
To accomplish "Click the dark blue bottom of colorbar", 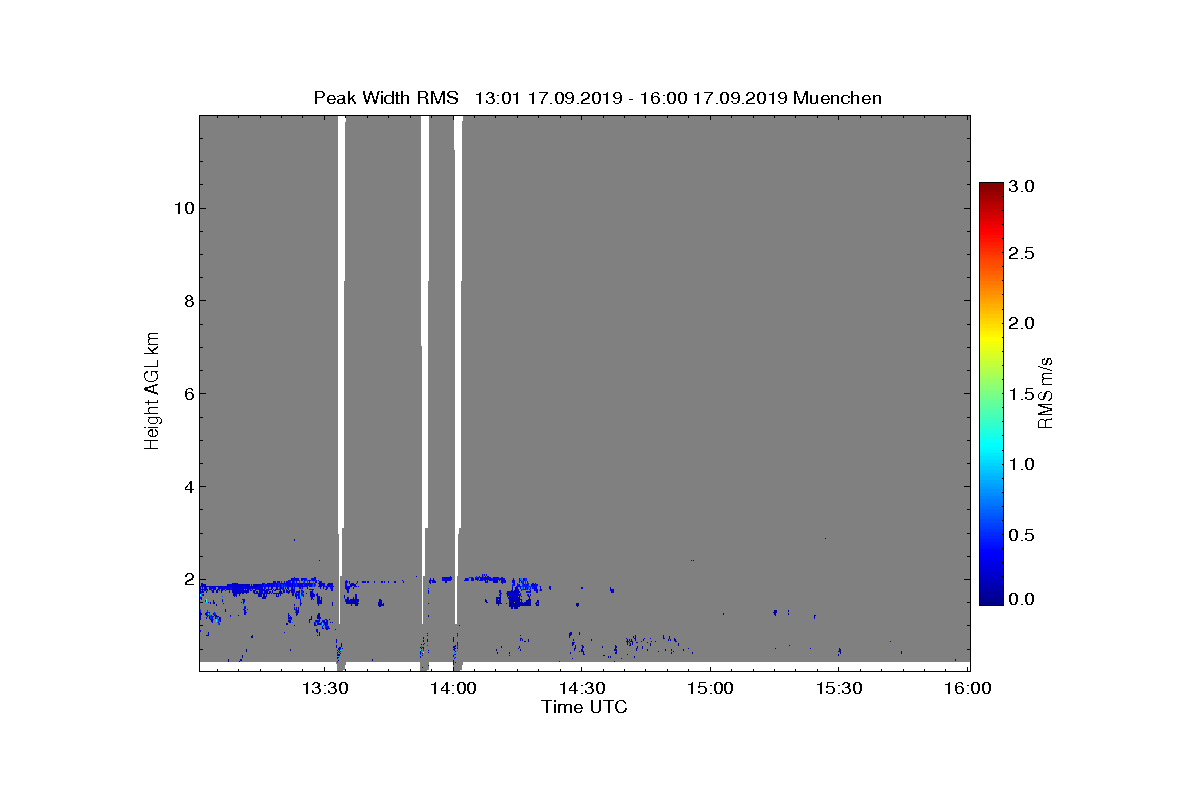I will [x=991, y=597].
